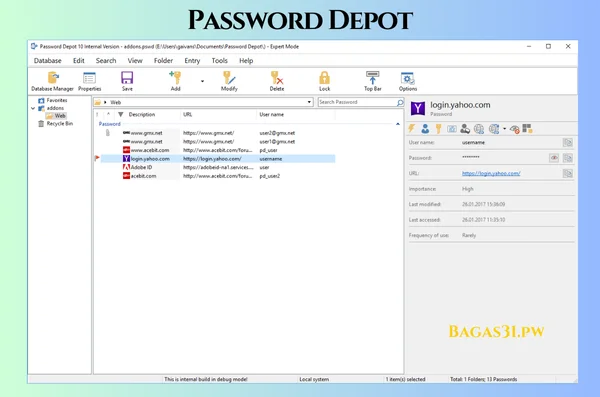Open database Properties from the toolbar

tap(90, 81)
